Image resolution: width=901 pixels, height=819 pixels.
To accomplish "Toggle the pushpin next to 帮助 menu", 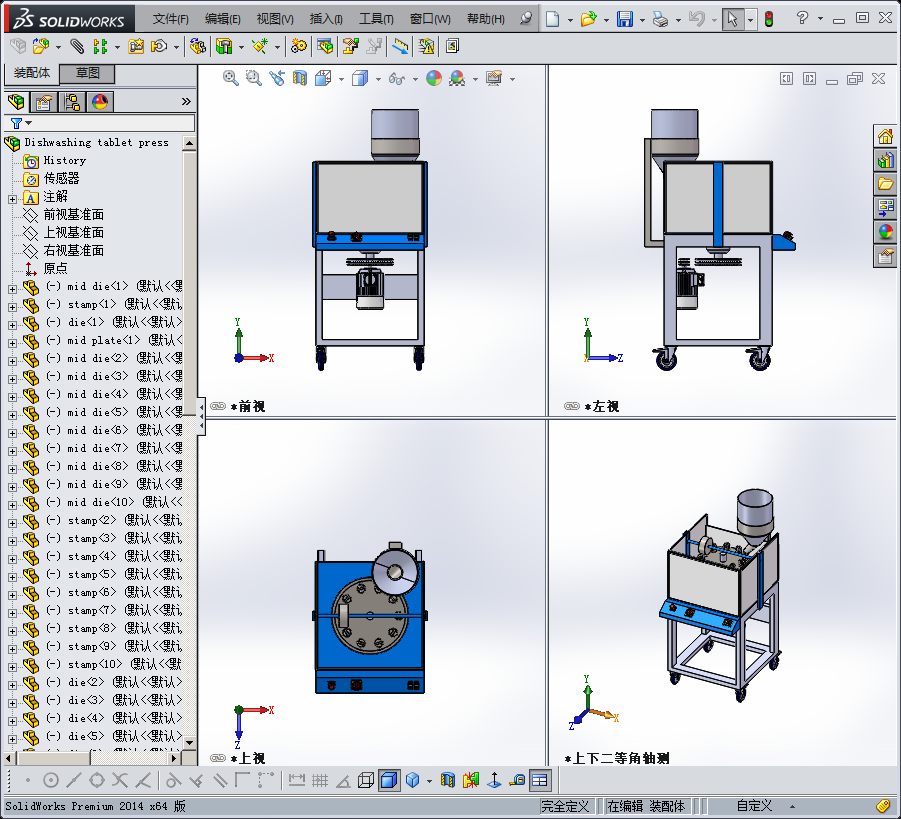I will pos(525,18).
